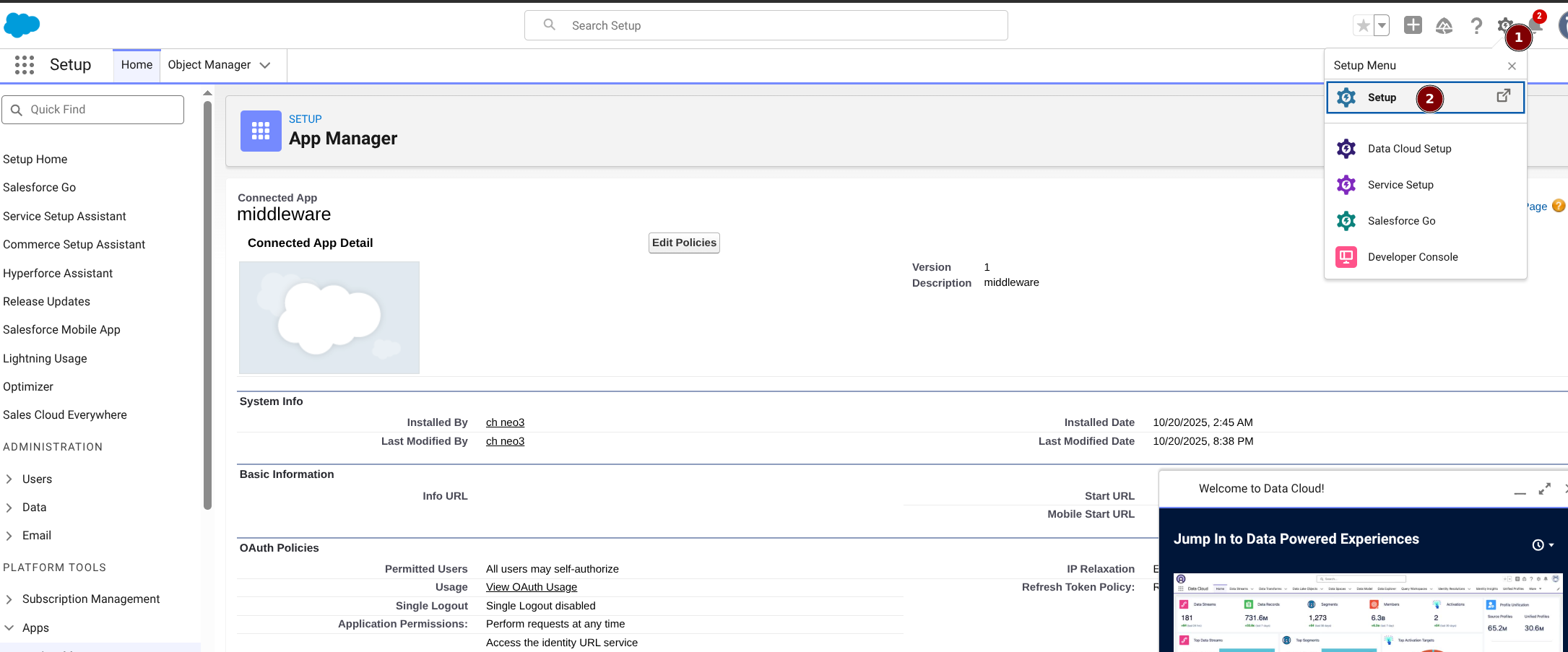Open the View OAuth Usage link
Image resolution: width=1568 pixels, height=652 pixels.
click(531, 587)
